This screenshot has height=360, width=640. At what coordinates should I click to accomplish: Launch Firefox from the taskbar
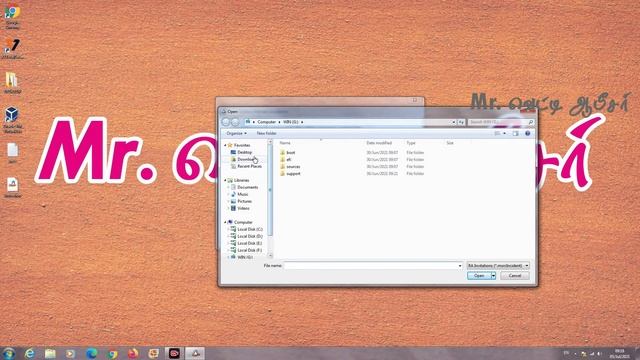133,353
